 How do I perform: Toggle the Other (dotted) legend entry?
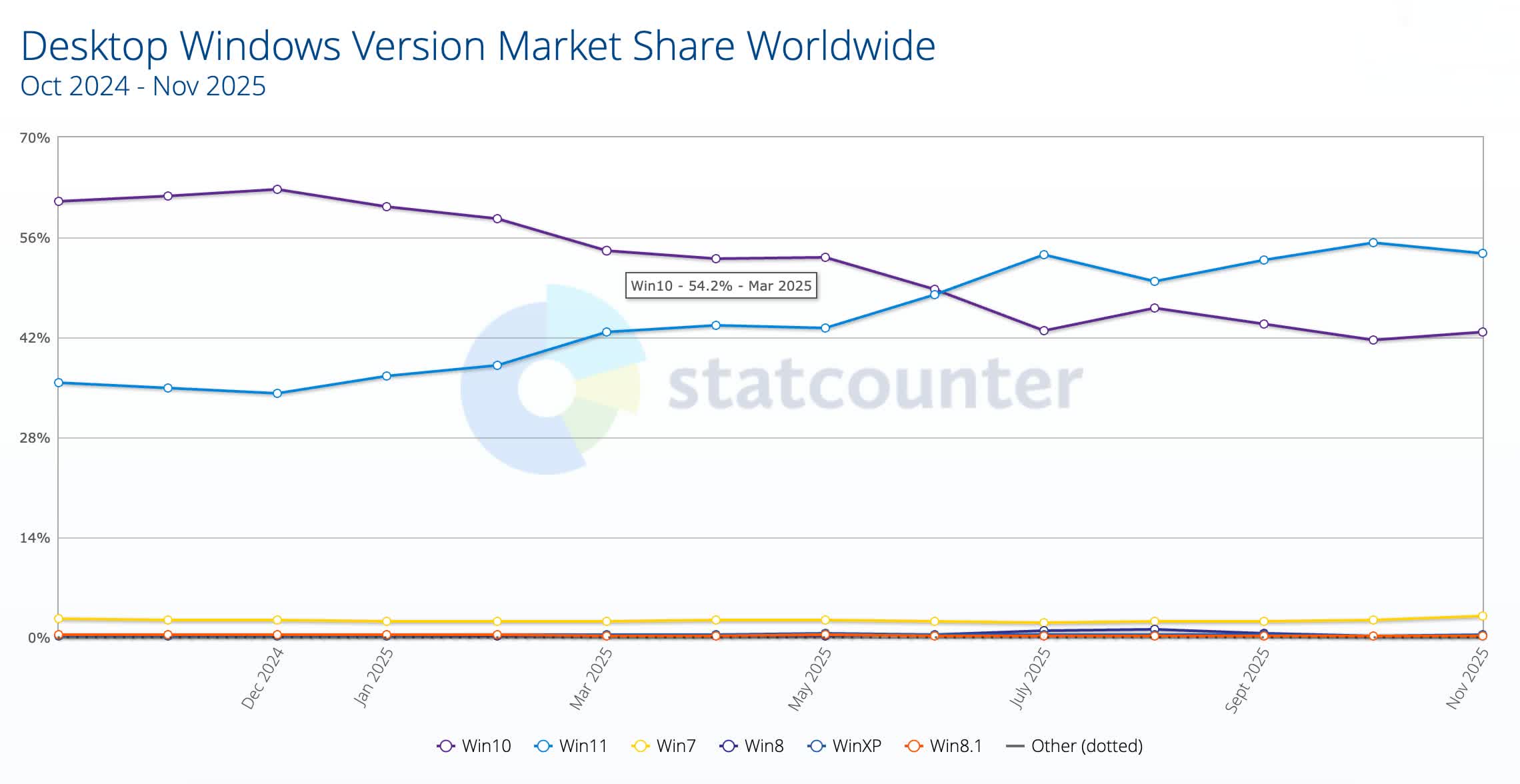pyautogui.click(x=1075, y=746)
